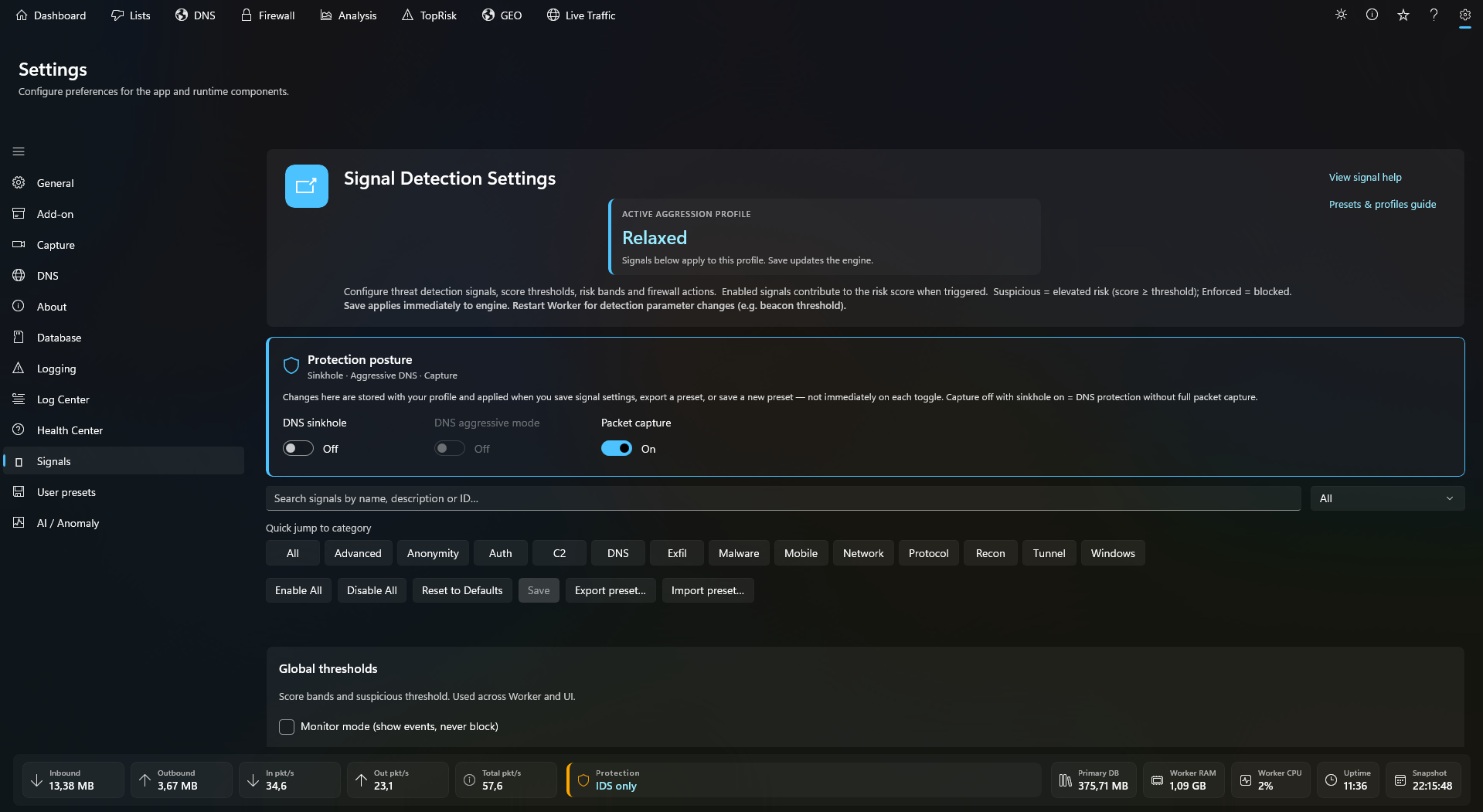
Task: Click the Database icon in sidebar
Action: click(x=19, y=338)
